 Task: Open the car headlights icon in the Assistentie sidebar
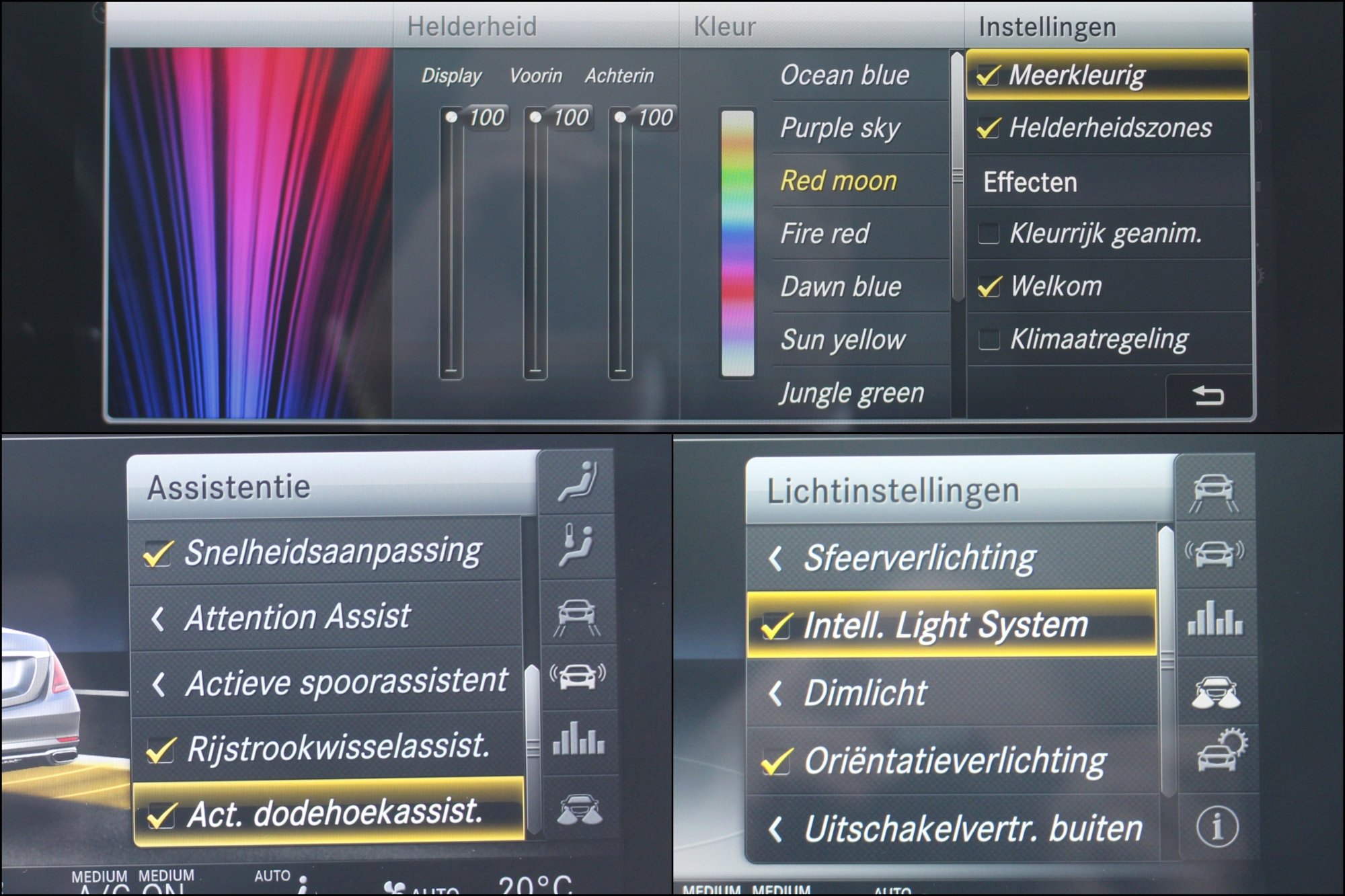click(579, 809)
